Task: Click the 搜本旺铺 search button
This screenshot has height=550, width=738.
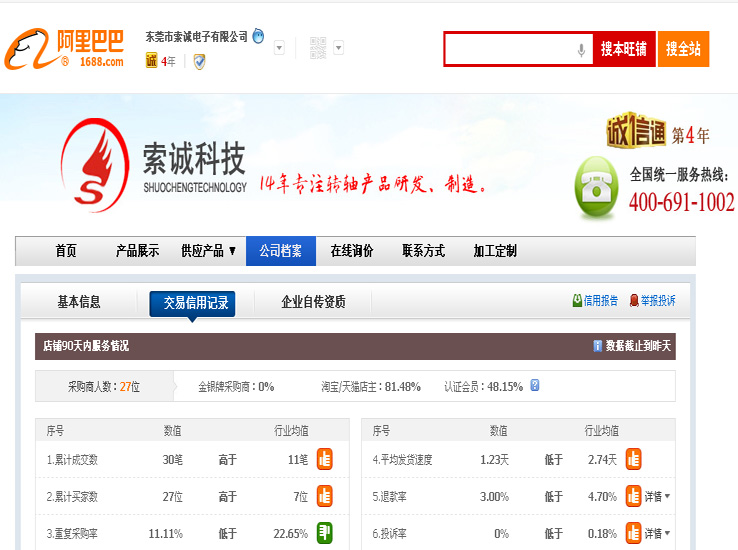Action: pos(624,49)
